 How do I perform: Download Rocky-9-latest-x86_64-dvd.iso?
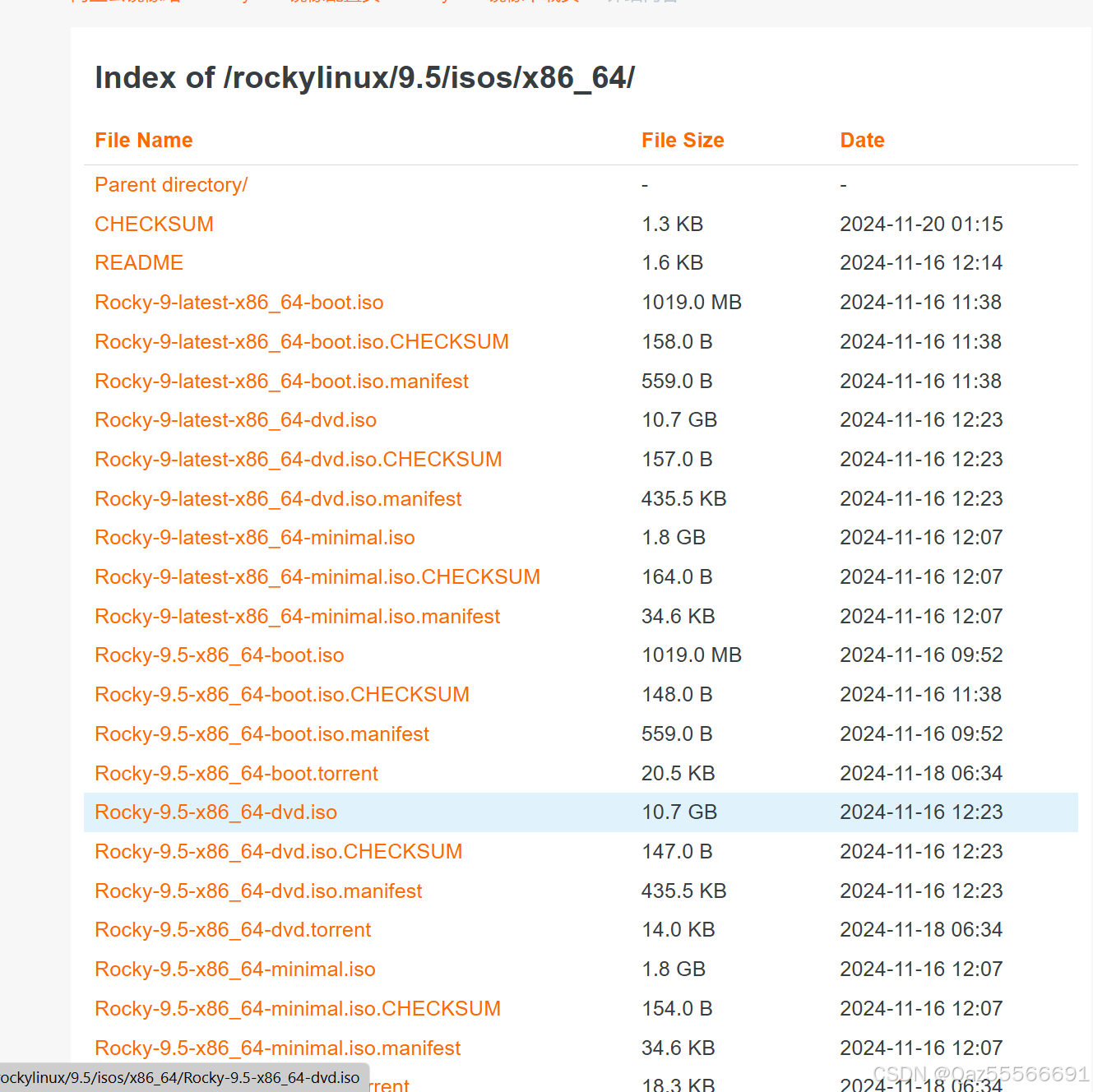pyautogui.click(x=235, y=419)
